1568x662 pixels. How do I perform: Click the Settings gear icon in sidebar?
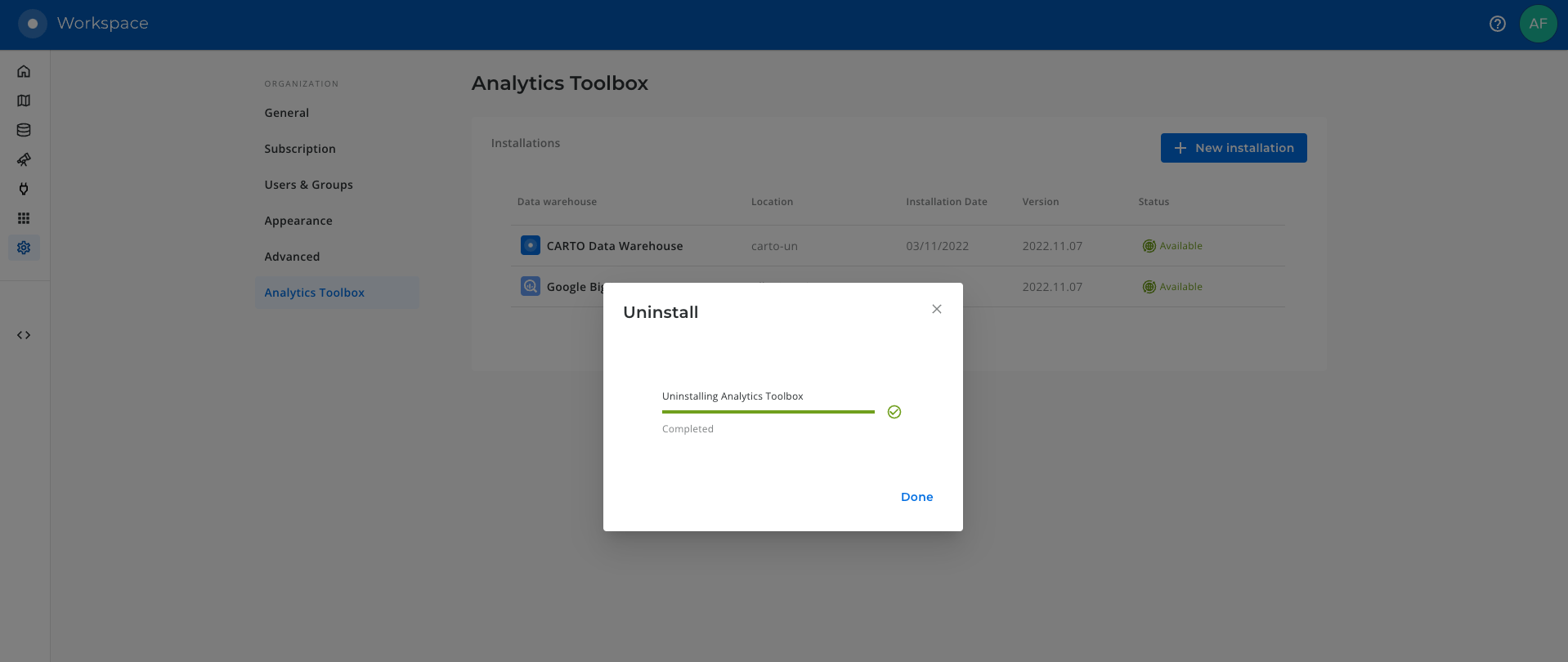point(24,248)
